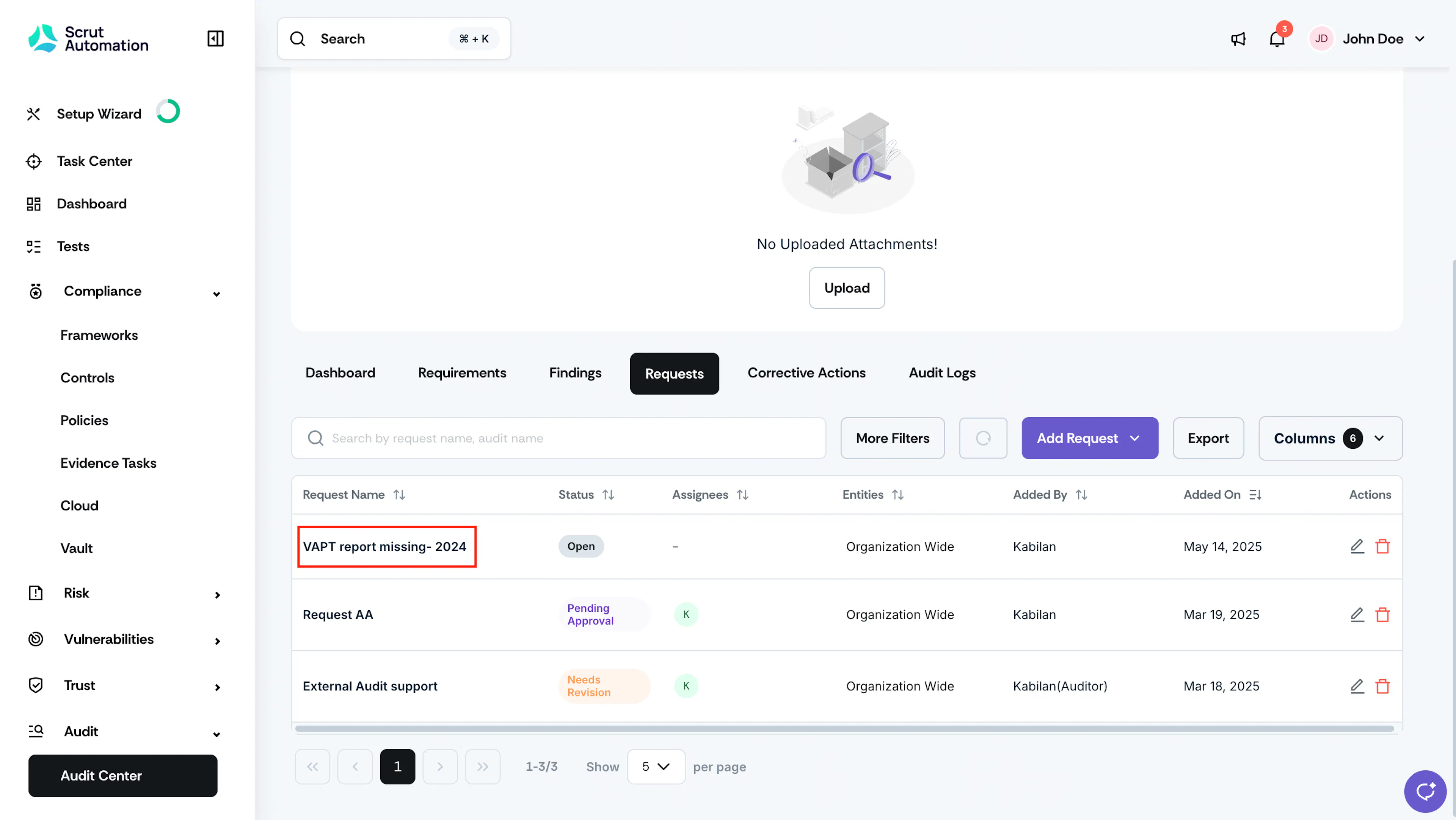Open the chat support bubble
This screenshot has height=820, width=1456.
tap(1425, 791)
